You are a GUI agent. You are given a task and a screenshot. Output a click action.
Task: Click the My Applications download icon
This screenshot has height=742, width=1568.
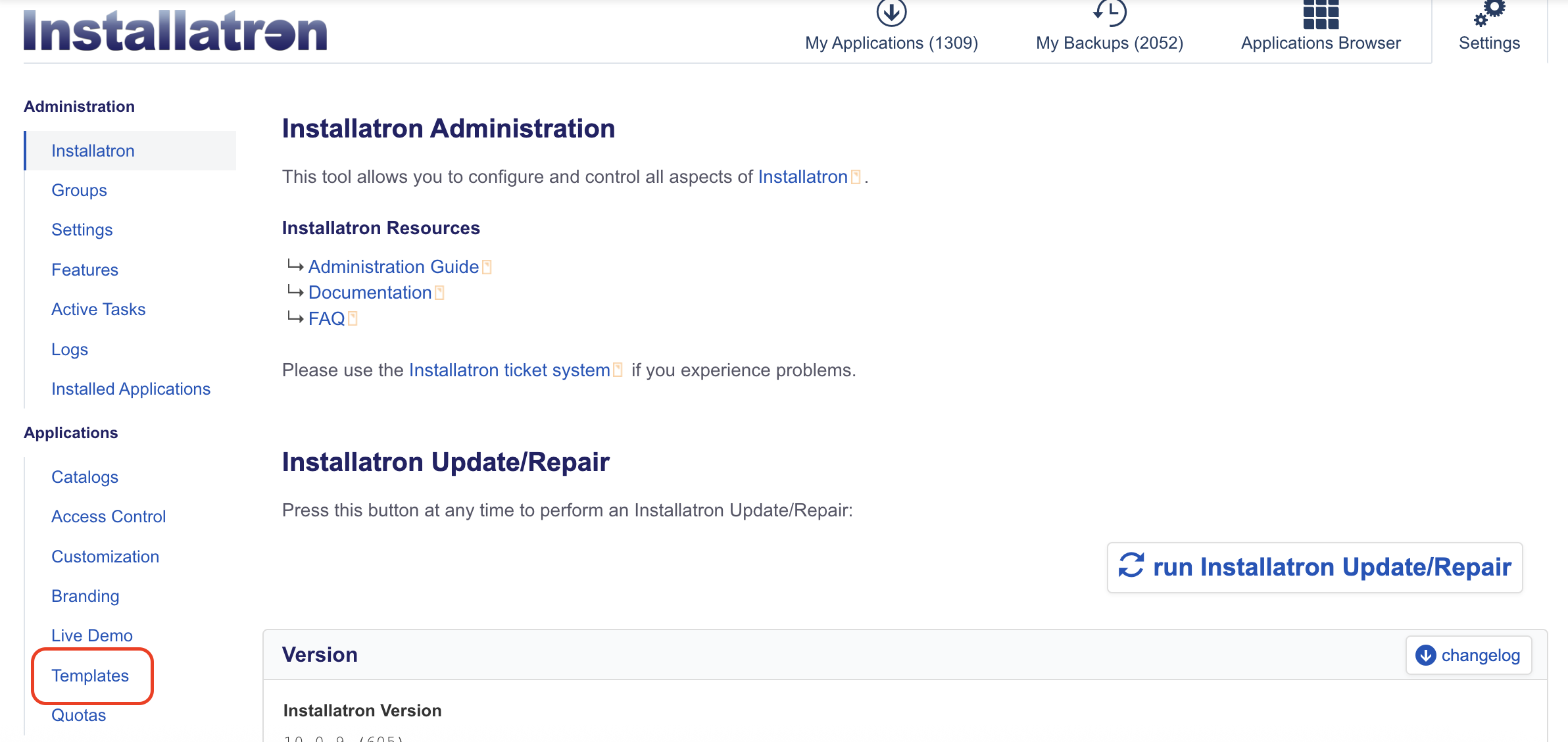[x=891, y=12]
